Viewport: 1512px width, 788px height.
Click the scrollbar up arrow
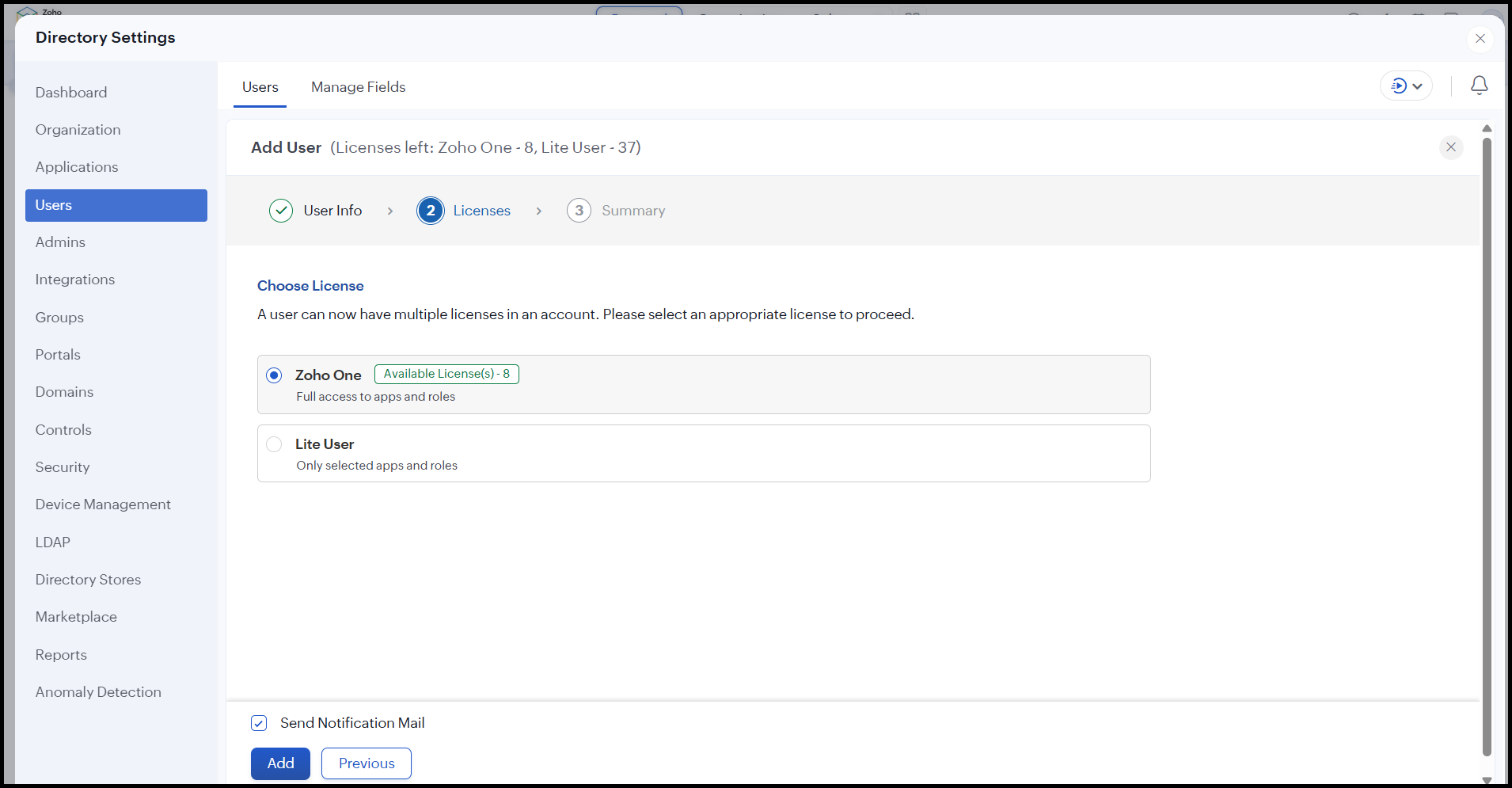1487,128
